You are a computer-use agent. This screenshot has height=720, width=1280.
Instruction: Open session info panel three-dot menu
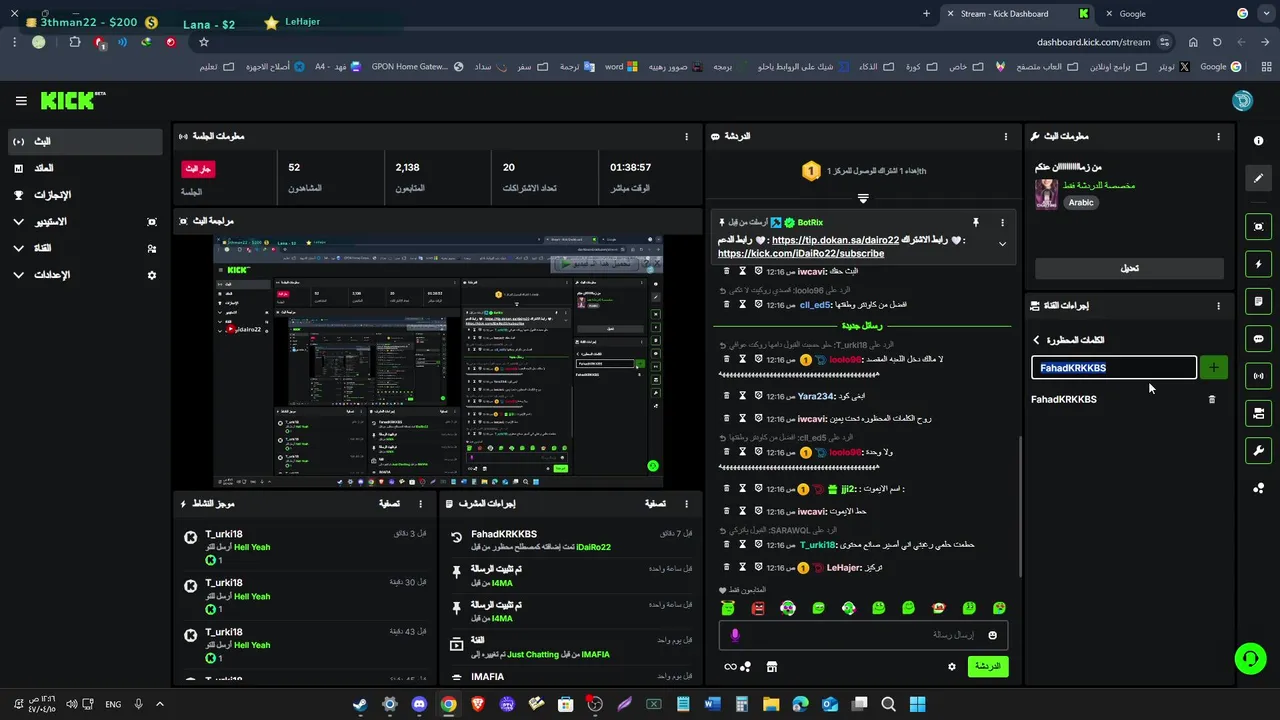click(686, 136)
